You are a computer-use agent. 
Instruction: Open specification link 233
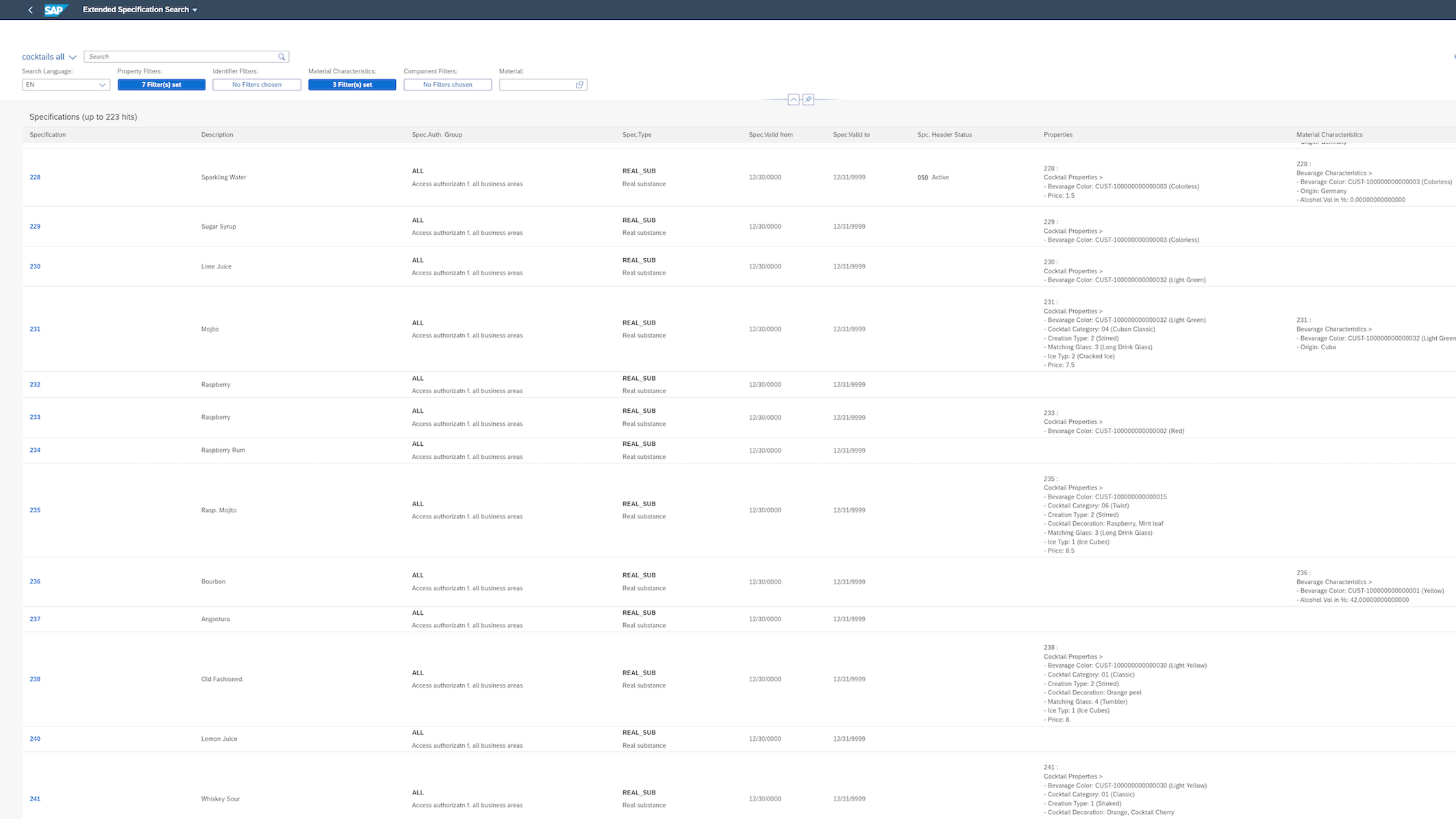pos(35,417)
